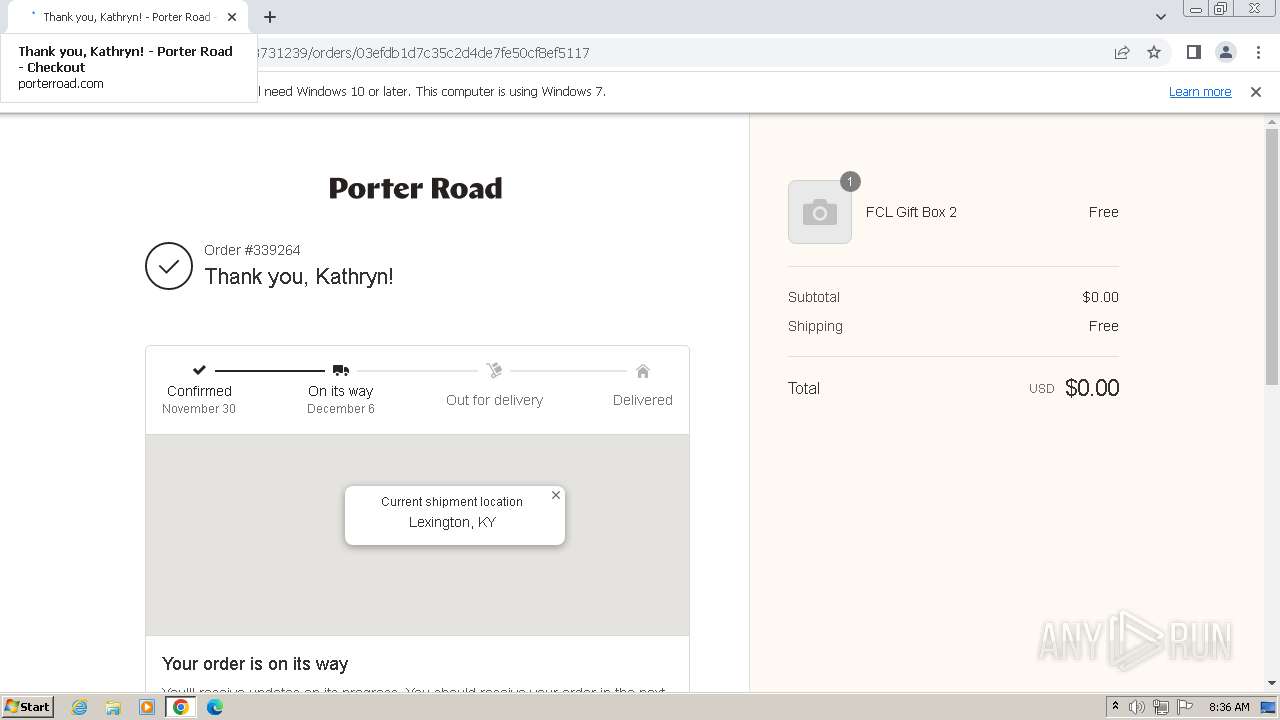This screenshot has height=720, width=1280.
Task: Open the Windows Start menu
Action: click(27, 706)
